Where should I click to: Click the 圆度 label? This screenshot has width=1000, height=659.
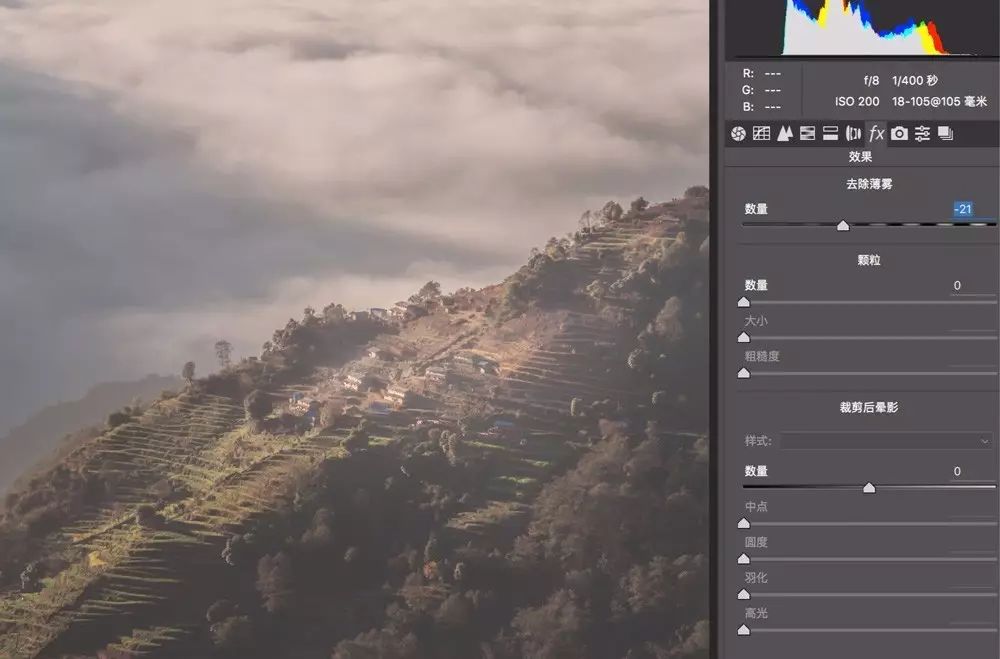coord(756,542)
